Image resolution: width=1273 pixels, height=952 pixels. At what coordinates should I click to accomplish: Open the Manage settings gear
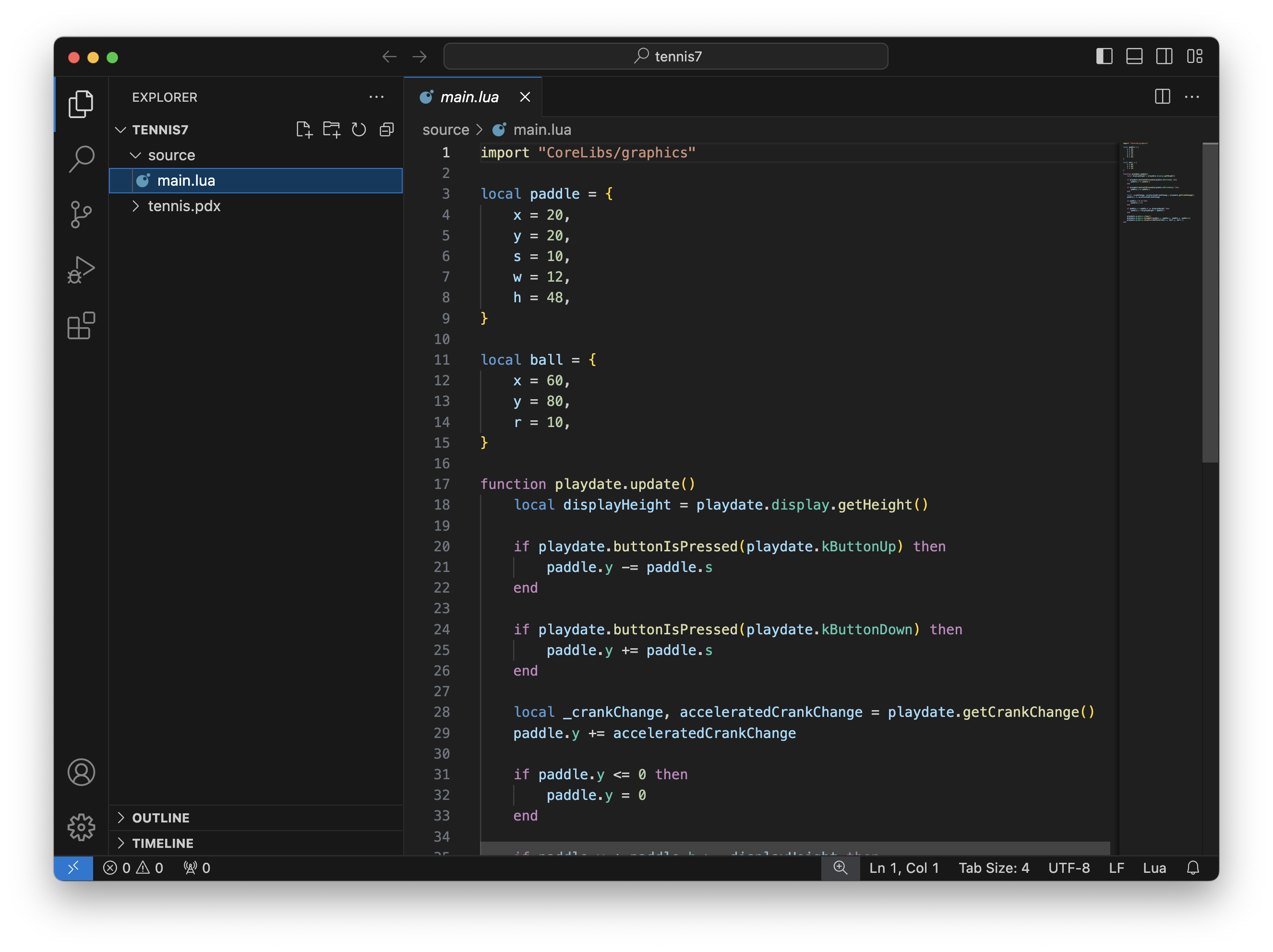81,827
